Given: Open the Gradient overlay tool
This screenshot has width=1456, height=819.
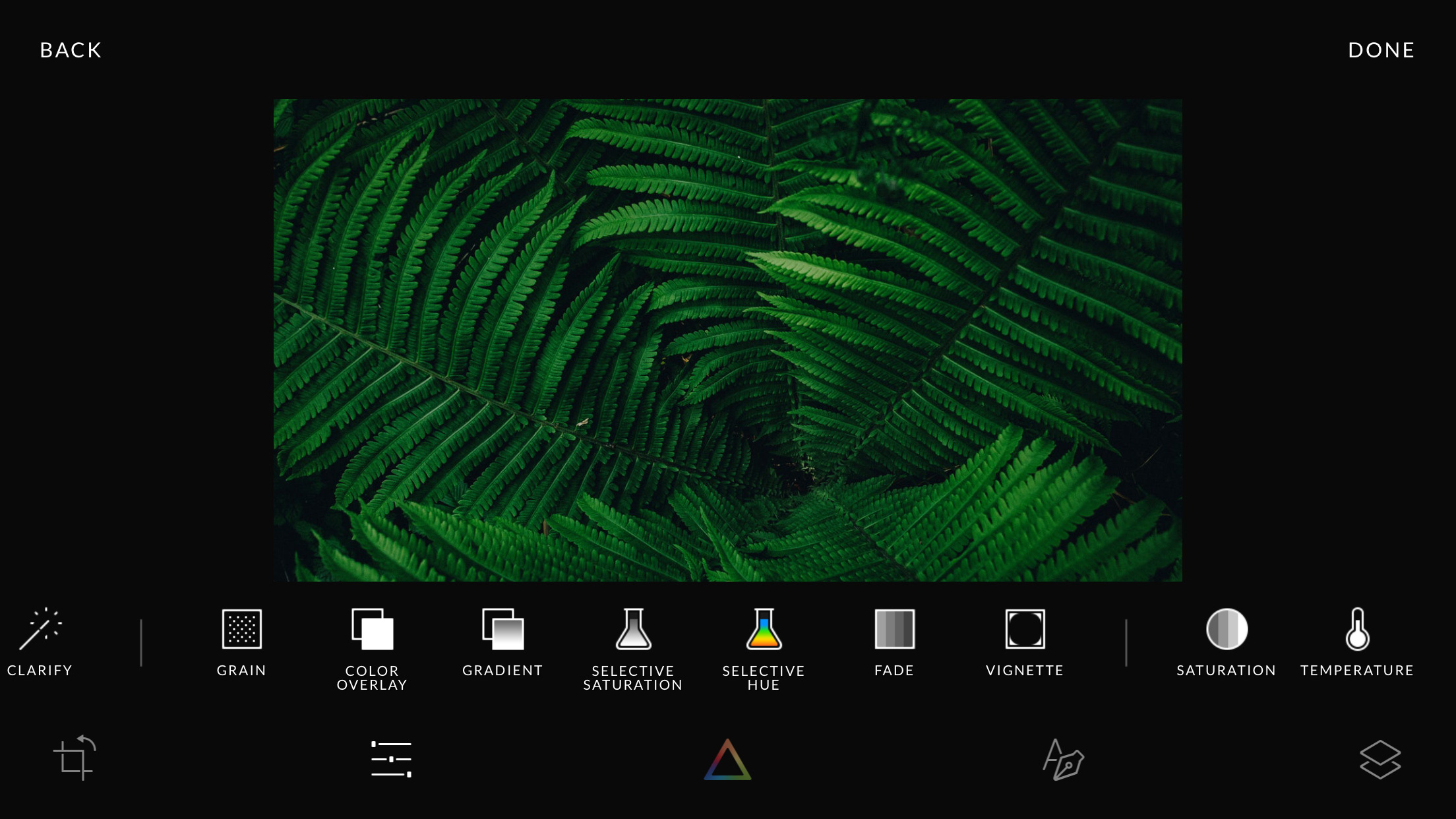Looking at the screenshot, I should click(x=502, y=629).
